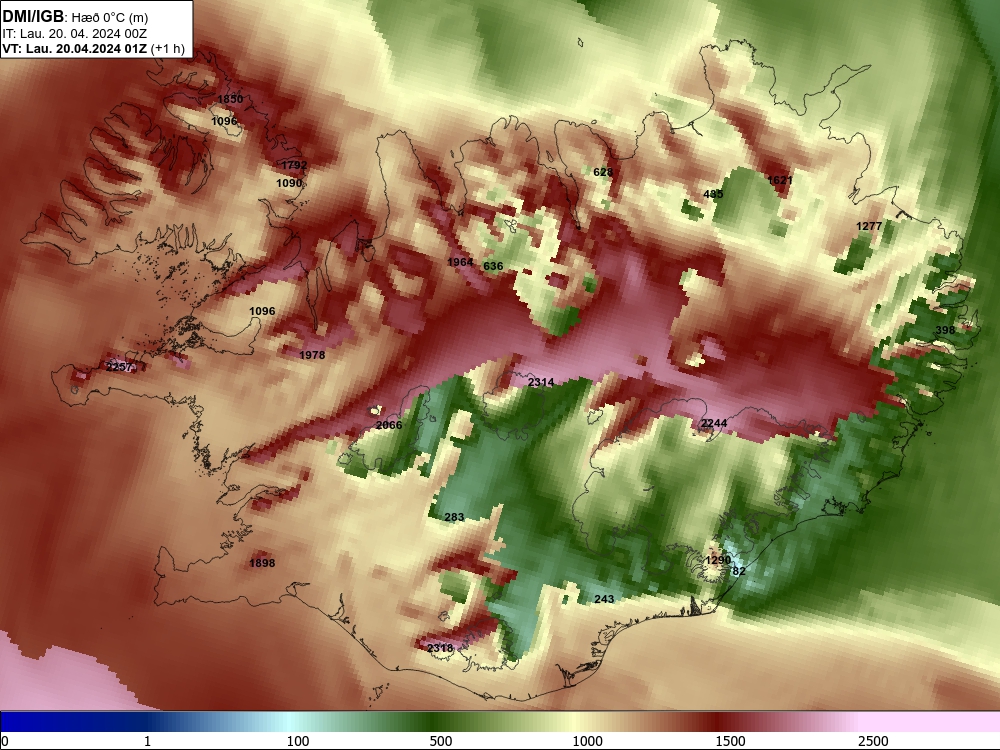Click the 1096 label above 1978
This screenshot has height=750, width=1000.
[262, 311]
